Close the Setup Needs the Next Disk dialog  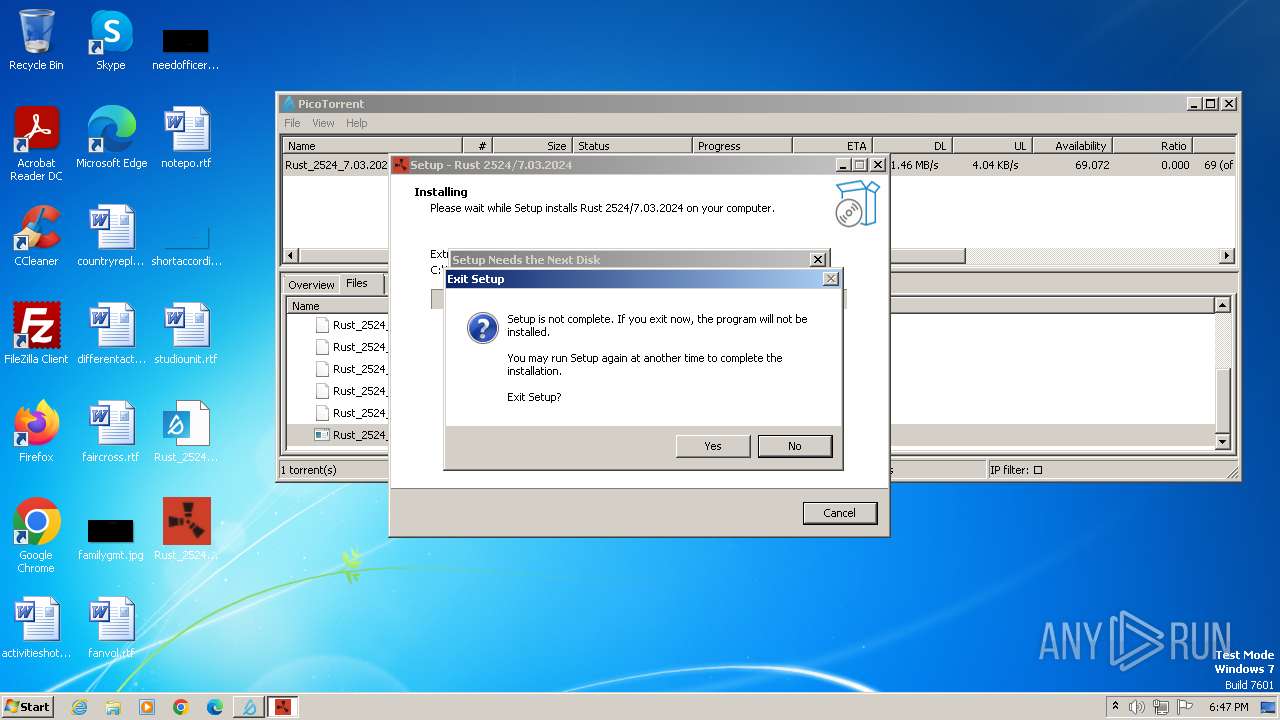coord(817,260)
